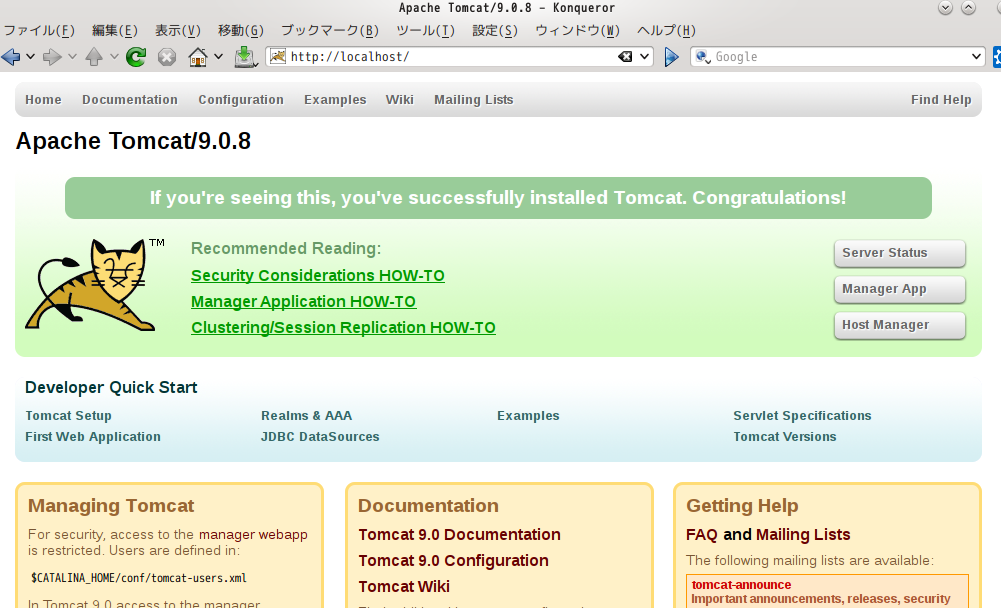Open Security Considerations HOW-TO link
The width and height of the screenshot is (1001, 608).
coord(318,275)
